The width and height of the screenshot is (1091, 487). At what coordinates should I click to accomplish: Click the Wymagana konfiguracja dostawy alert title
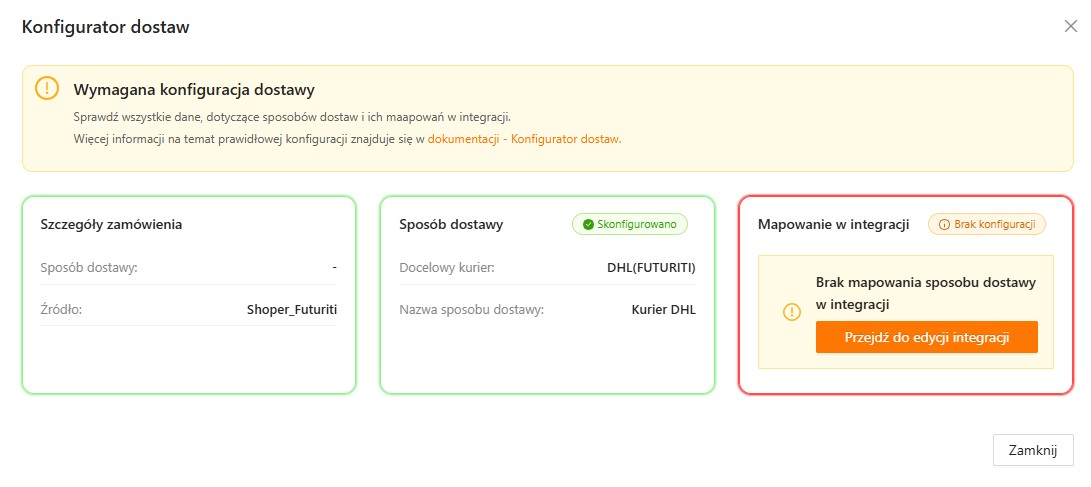[x=194, y=90]
